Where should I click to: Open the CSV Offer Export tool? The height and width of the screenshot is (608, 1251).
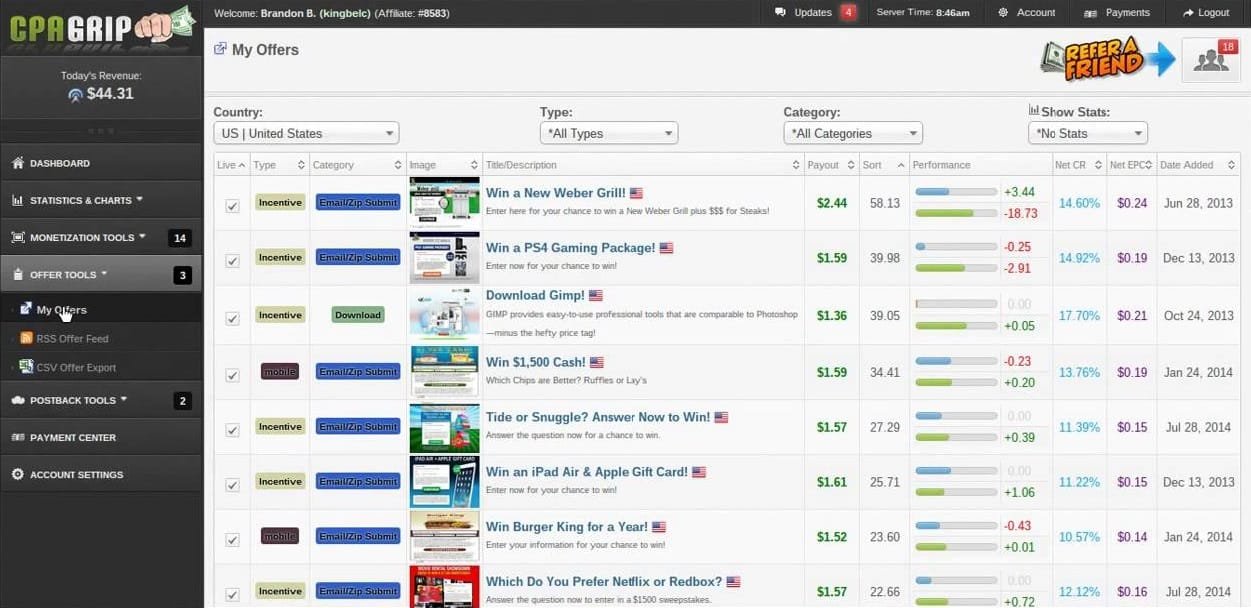tap(74, 367)
